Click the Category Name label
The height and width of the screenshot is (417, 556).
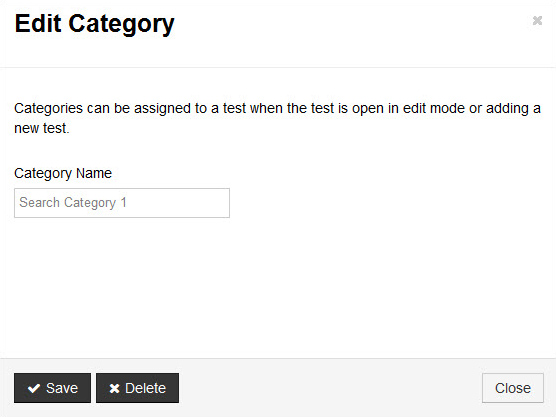(x=63, y=173)
